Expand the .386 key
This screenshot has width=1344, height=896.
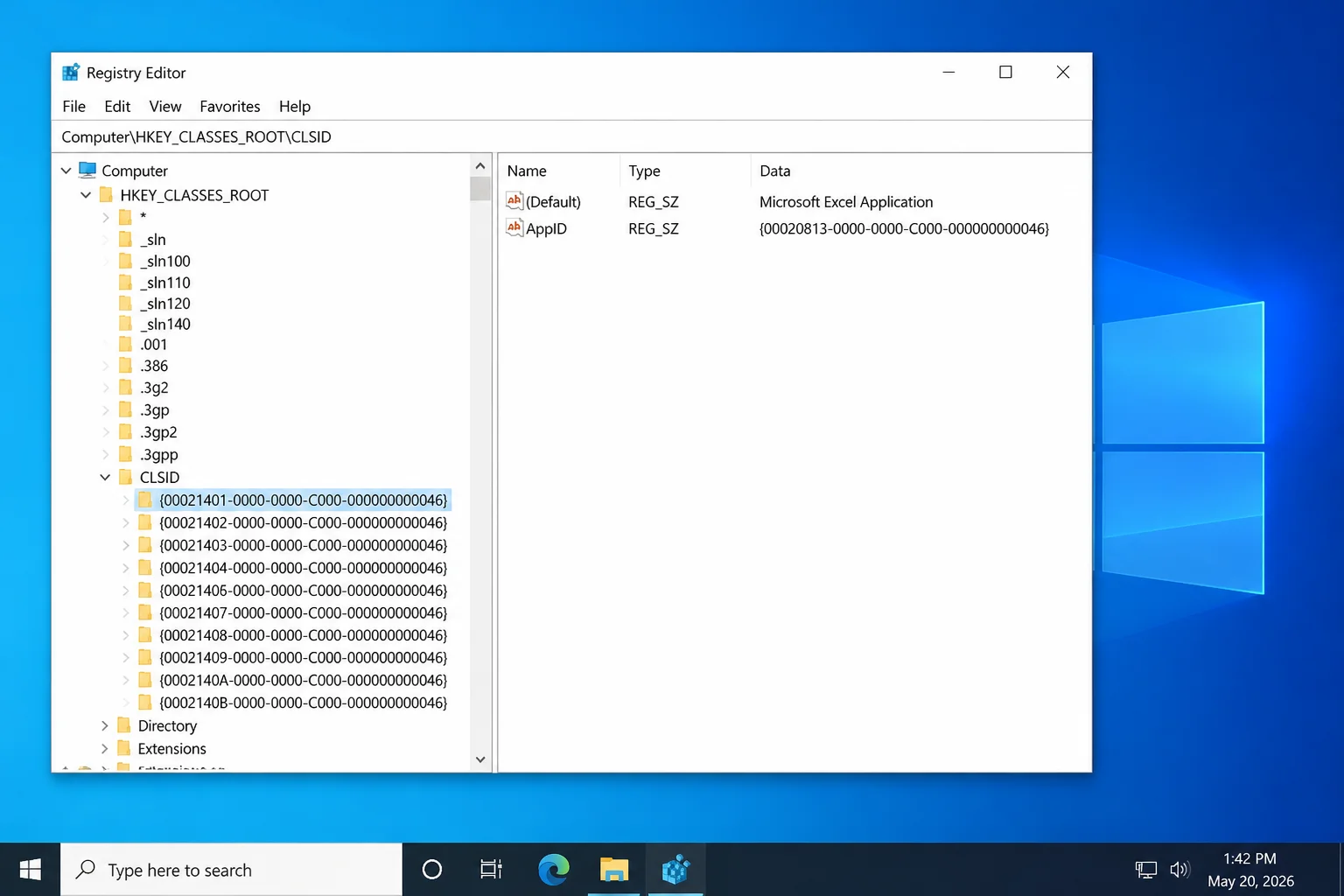[106, 366]
